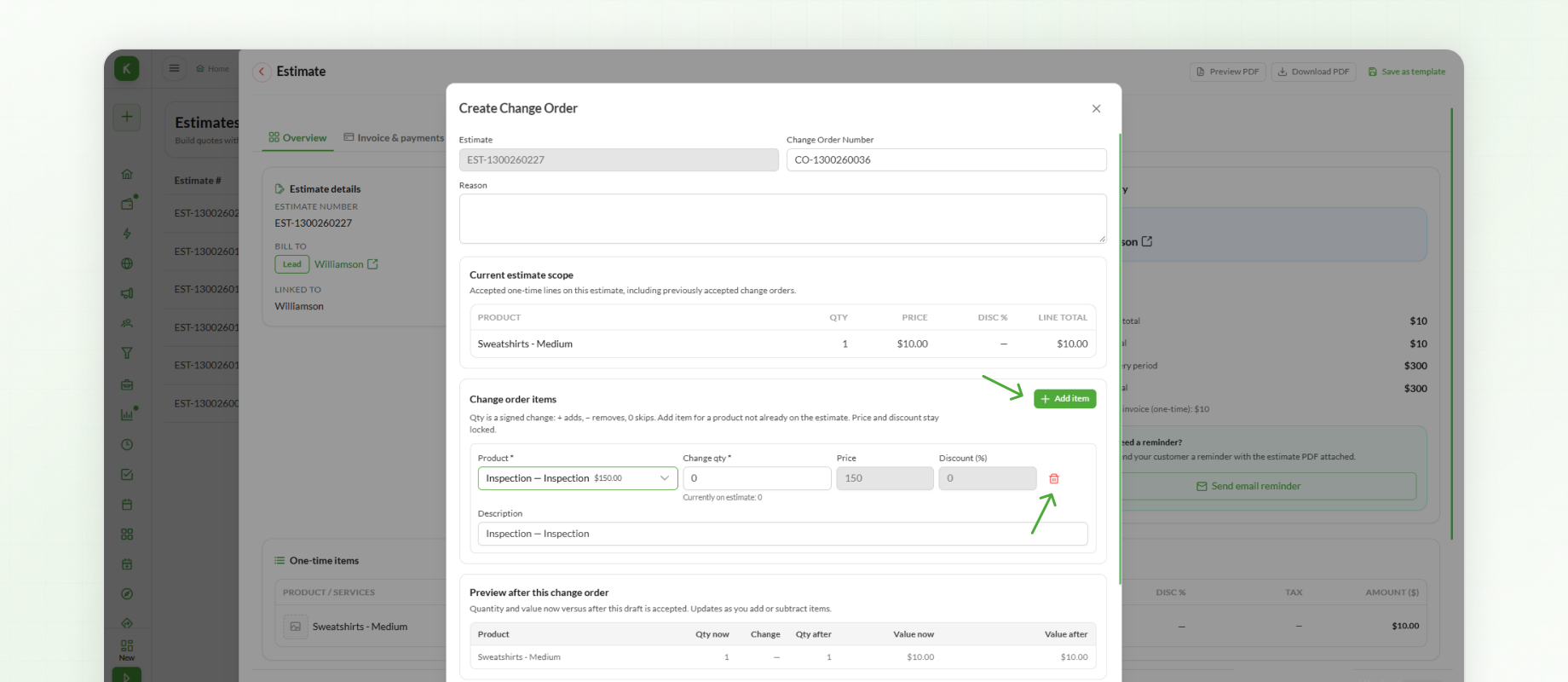This screenshot has height=682, width=1568.
Task: Focus the Reason text area
Action: pos(783,218)
